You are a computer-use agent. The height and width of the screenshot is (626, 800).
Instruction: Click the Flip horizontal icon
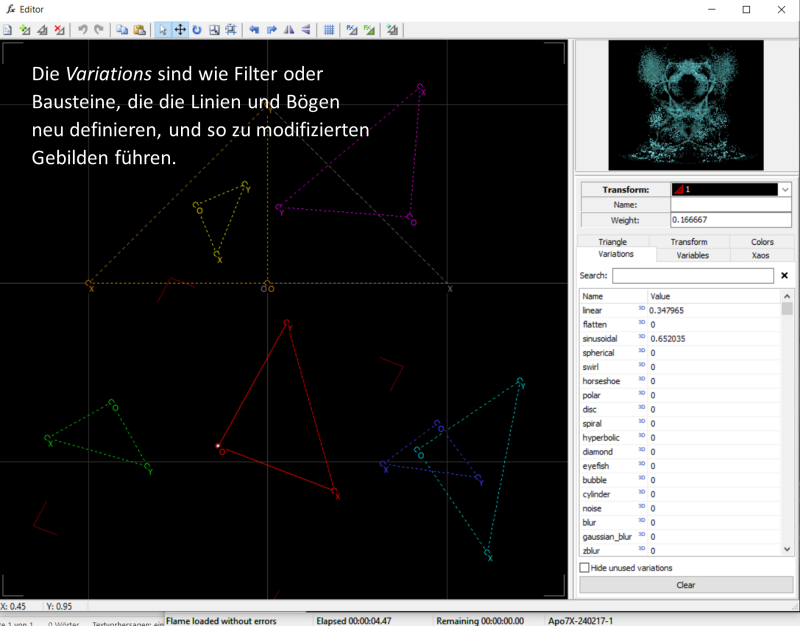(288, 30)
